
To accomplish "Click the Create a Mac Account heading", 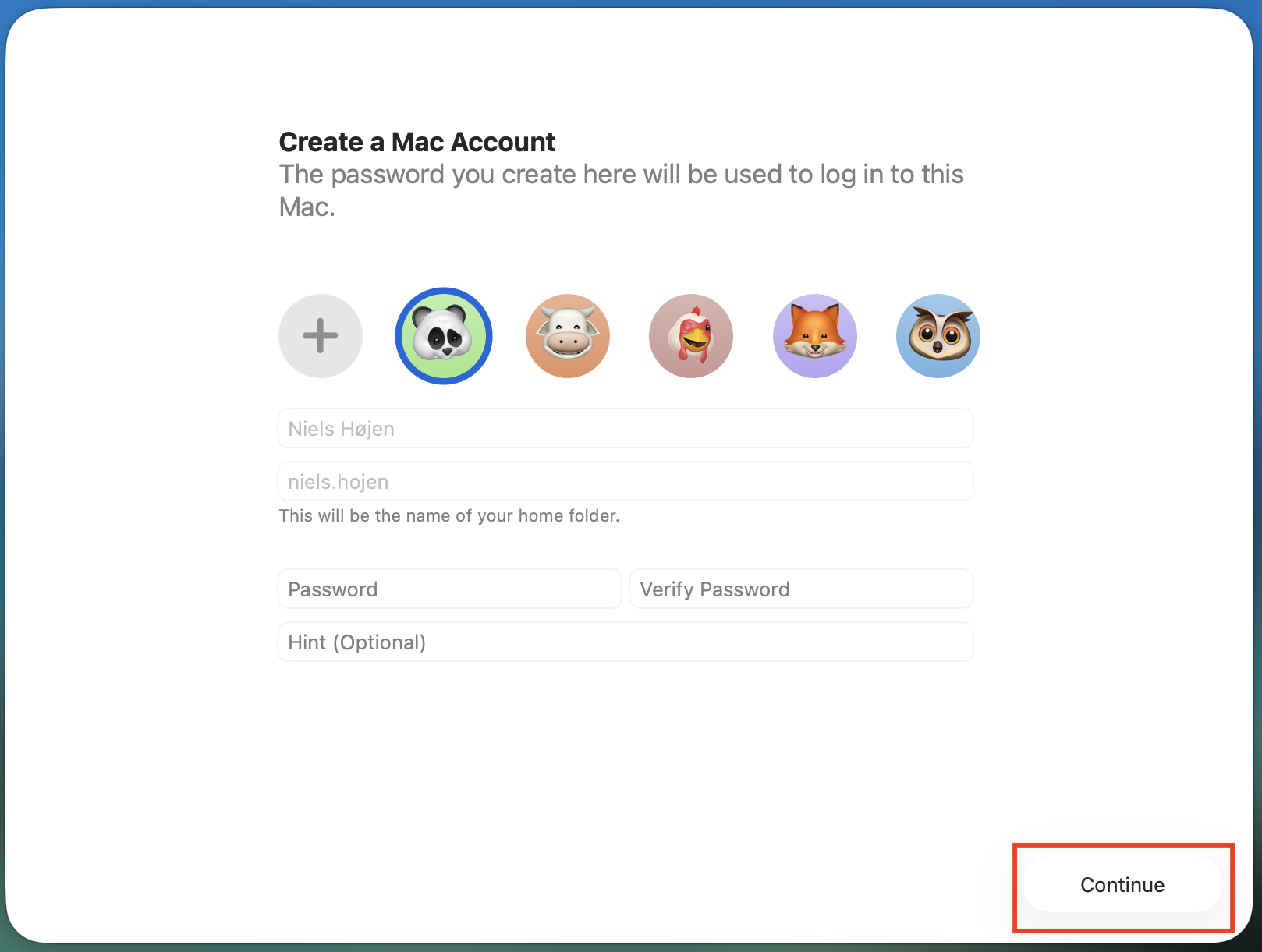I will (x=417, y=142).
